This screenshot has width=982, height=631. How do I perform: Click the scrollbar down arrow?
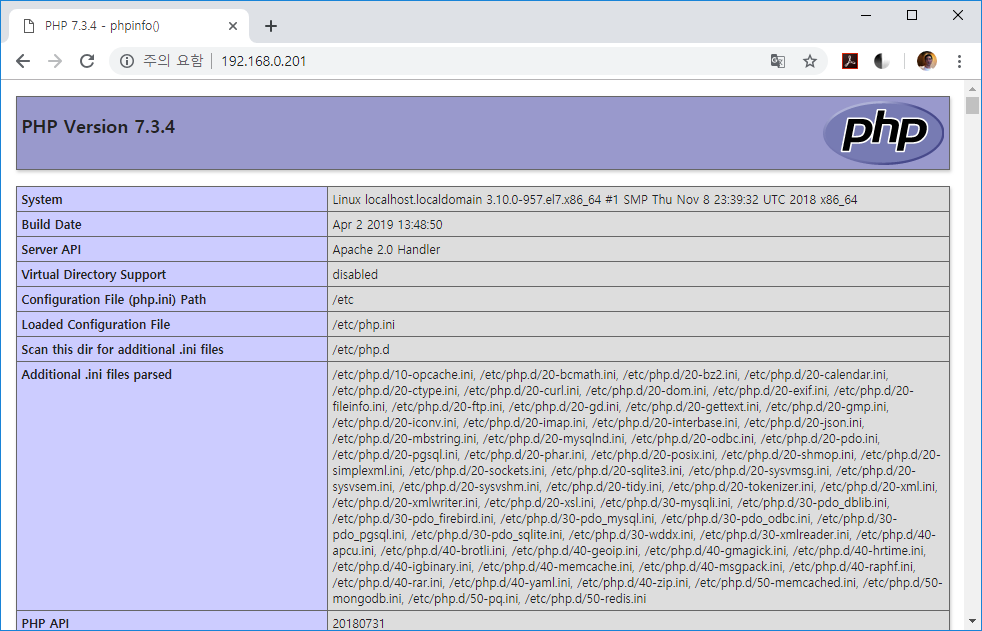[x=972, y=621]
